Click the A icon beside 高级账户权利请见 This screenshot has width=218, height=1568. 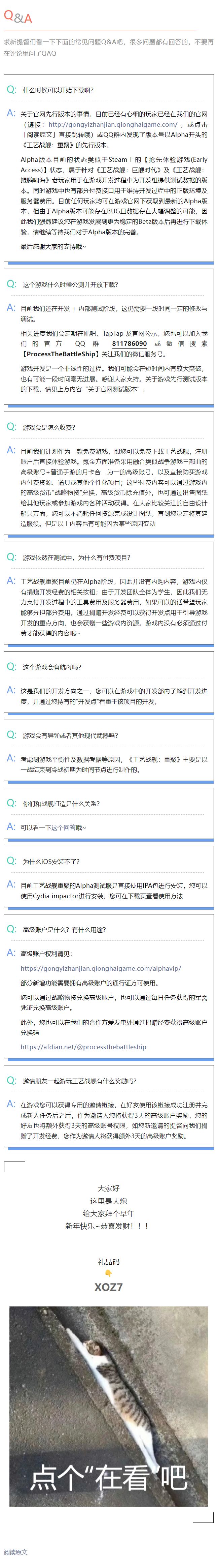pyautogui.click(x=11, y=952)
